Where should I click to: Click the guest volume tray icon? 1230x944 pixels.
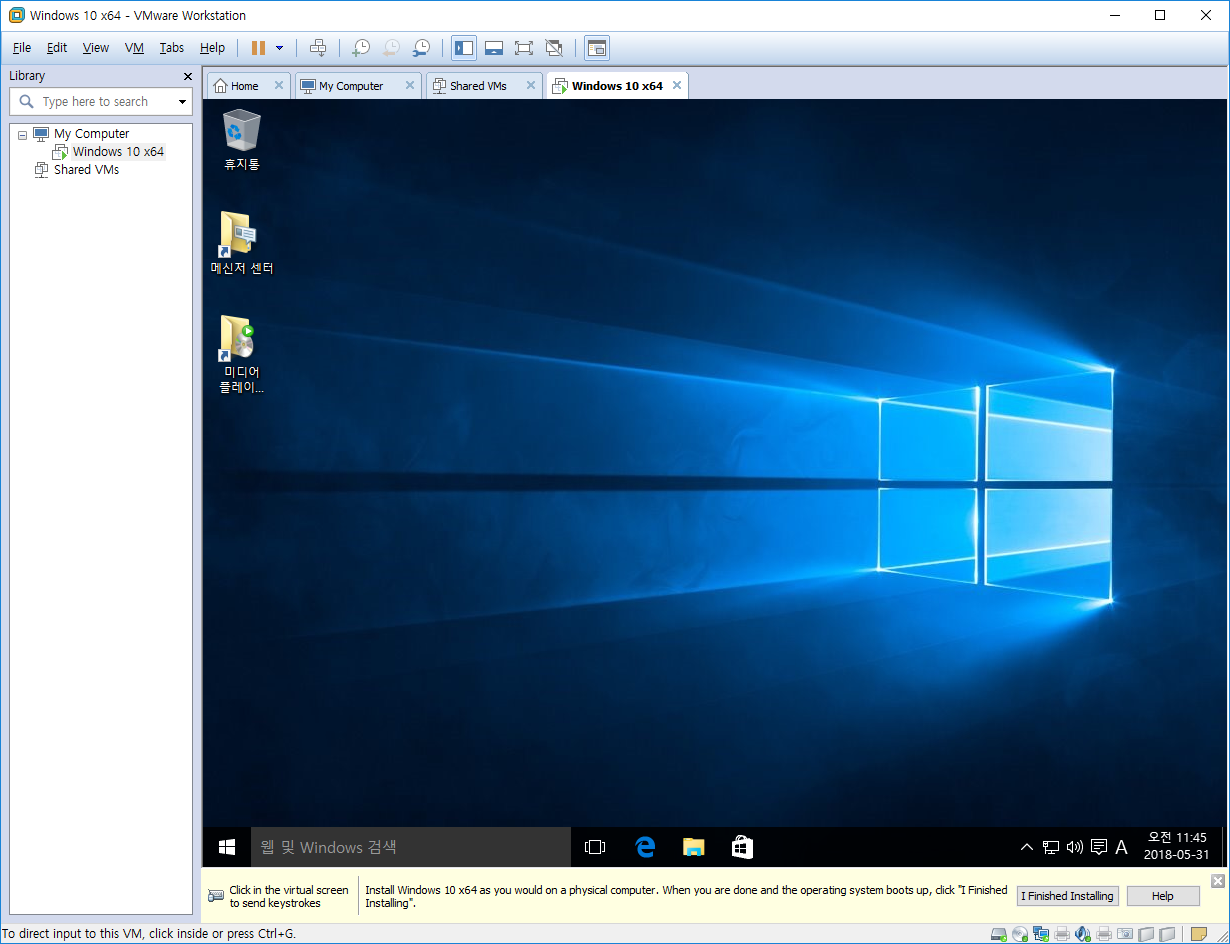click(x=1075, y=847)
